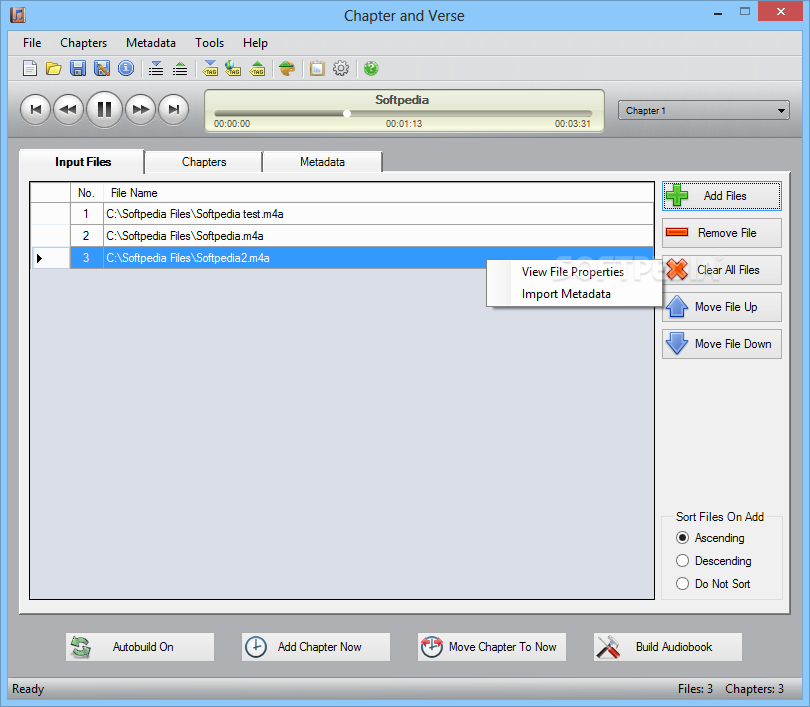Open the Chapter 1 dropdown
This screenshot has width=810, height=707.
click(704, 111)
